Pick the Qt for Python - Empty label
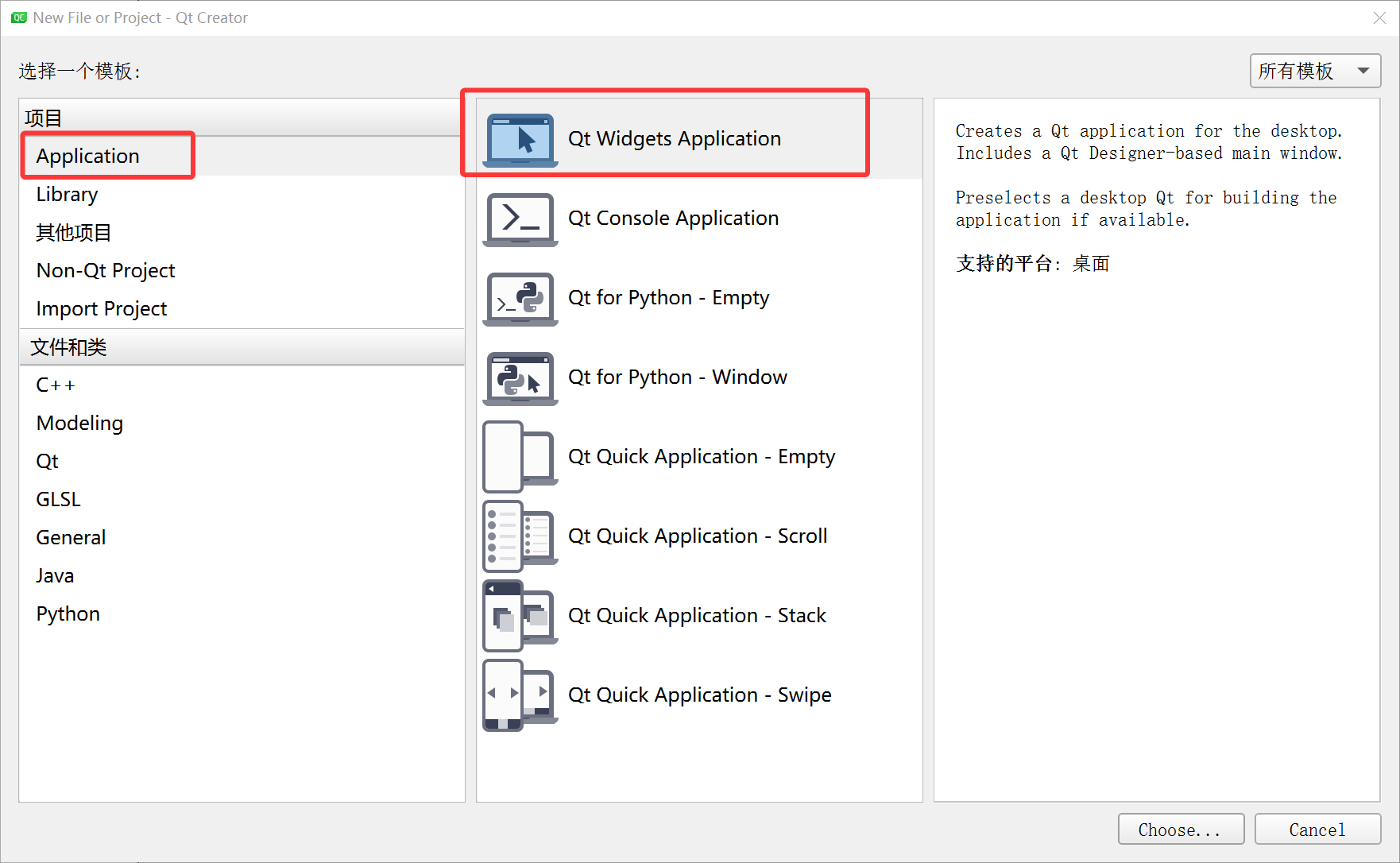This screenshot has width=1400, height=863. pos(668,297)
